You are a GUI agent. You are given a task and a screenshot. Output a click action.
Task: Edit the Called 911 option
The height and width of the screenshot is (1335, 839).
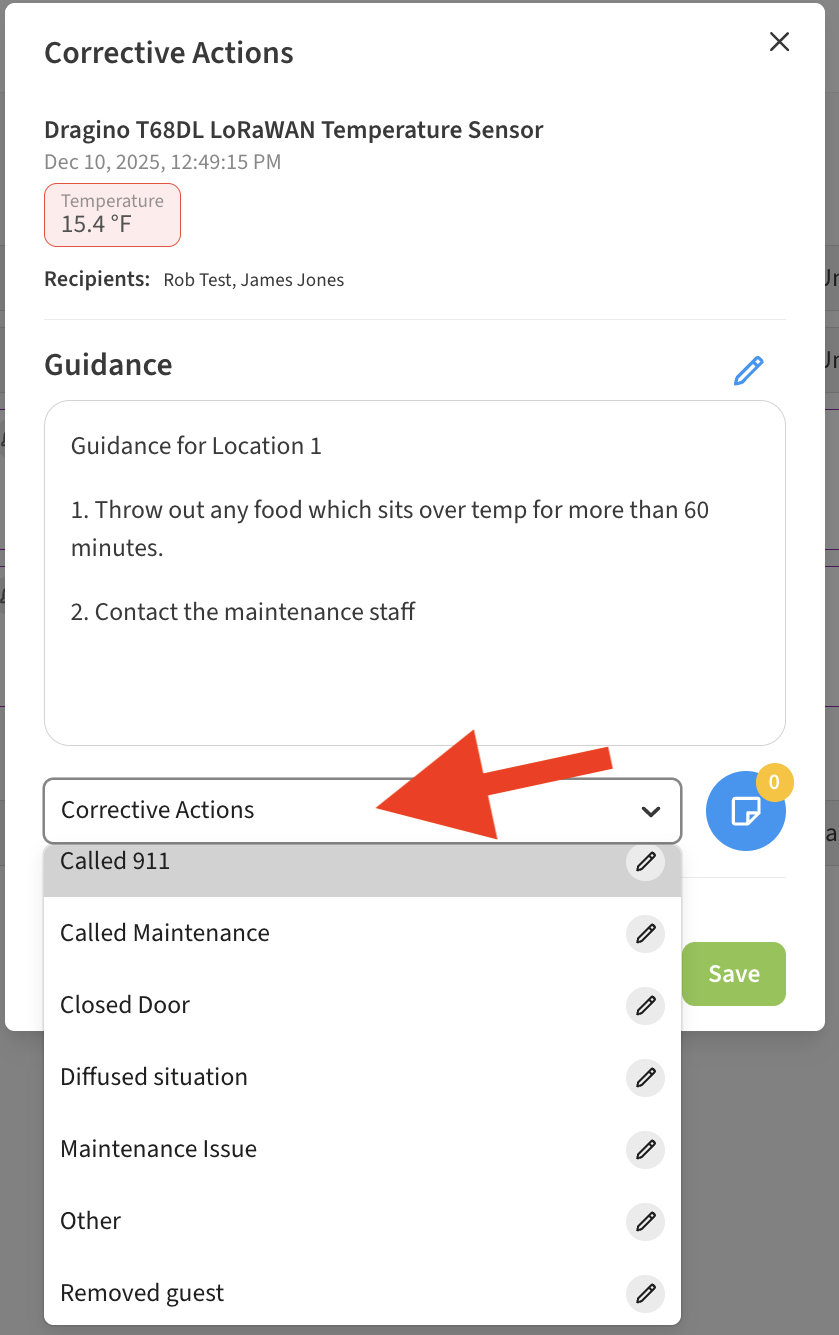(646, 861)
